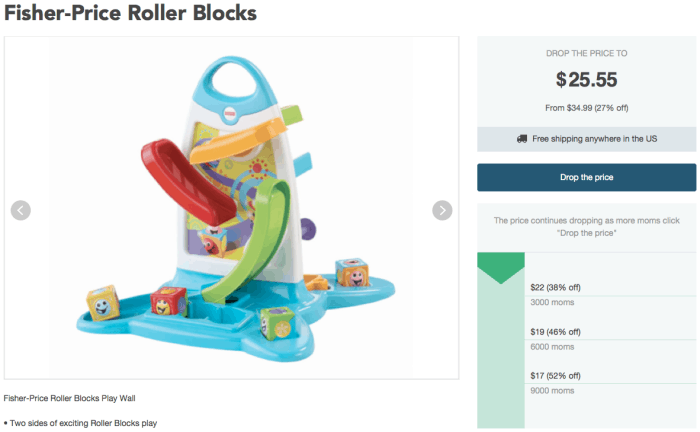This screenshot has height=432, width=700.
Task: Click the green downward price marker arrow
Action: pyautogui.click(x=501, y=267)
